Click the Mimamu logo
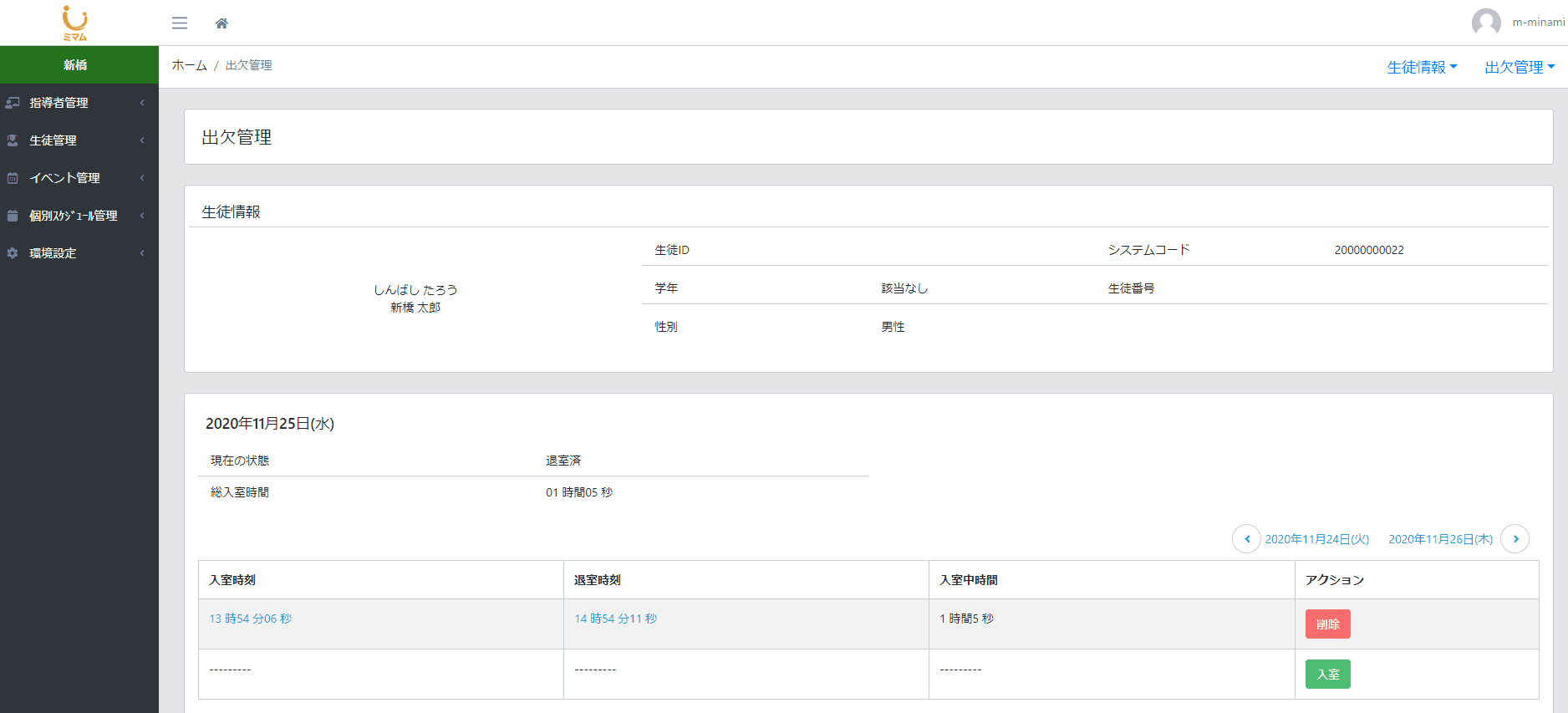The image size is (1568, 713). (75, 23)
